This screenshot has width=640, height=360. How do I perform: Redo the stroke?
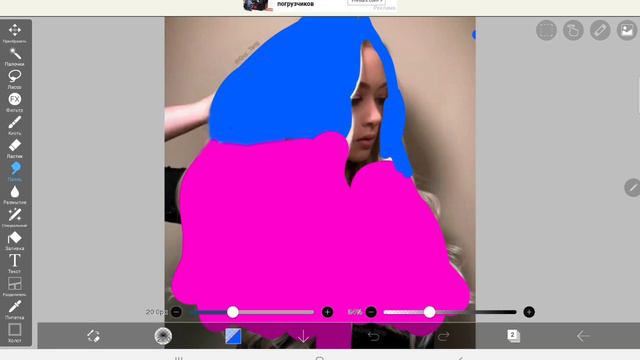[x=443, y=336]
